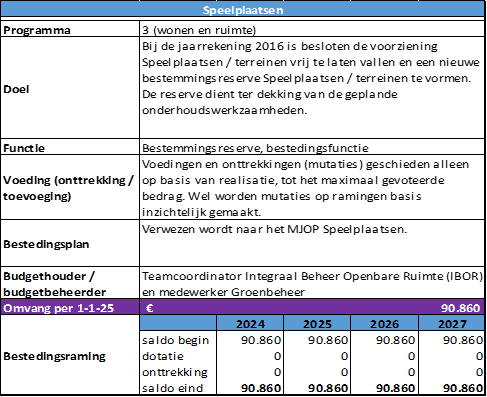This screenshot has width=487, height=397.
Task: Click the euro sign in purple row
Action: click(x=149, y=308)
